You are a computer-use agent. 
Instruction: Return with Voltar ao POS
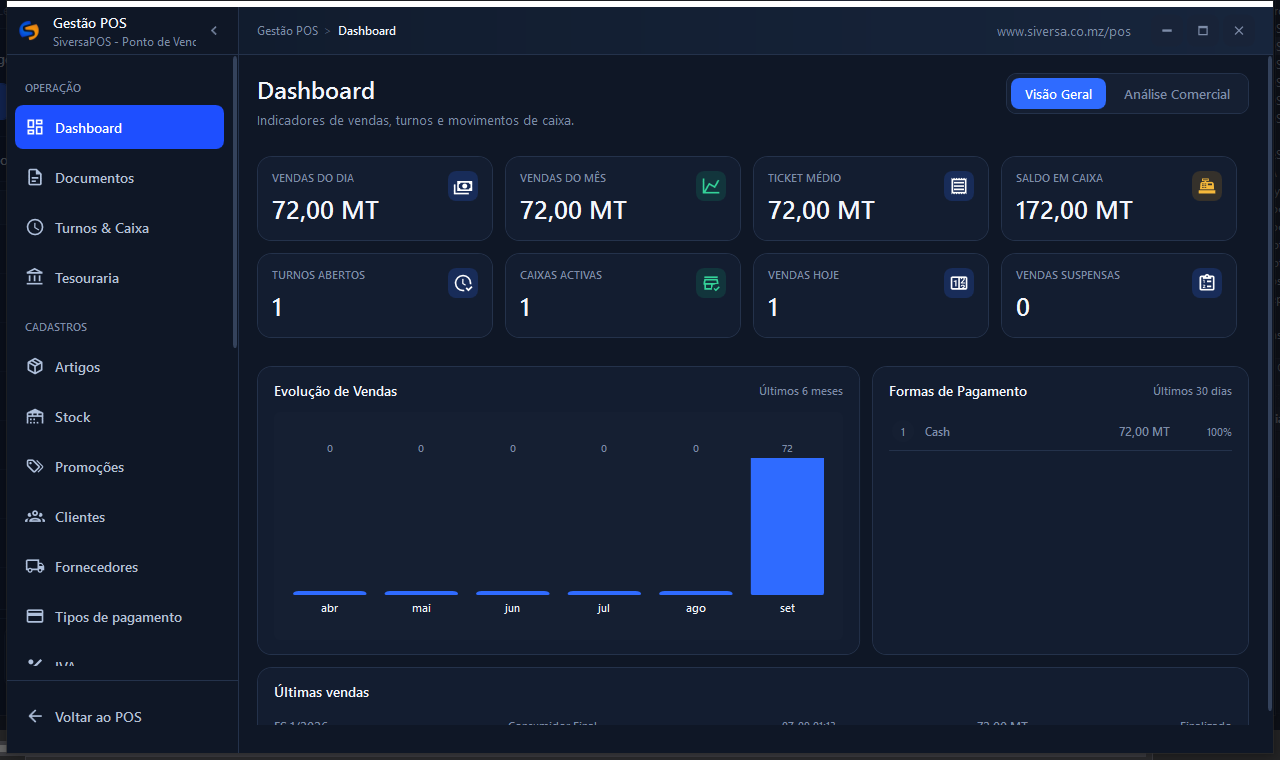[119, 717]
